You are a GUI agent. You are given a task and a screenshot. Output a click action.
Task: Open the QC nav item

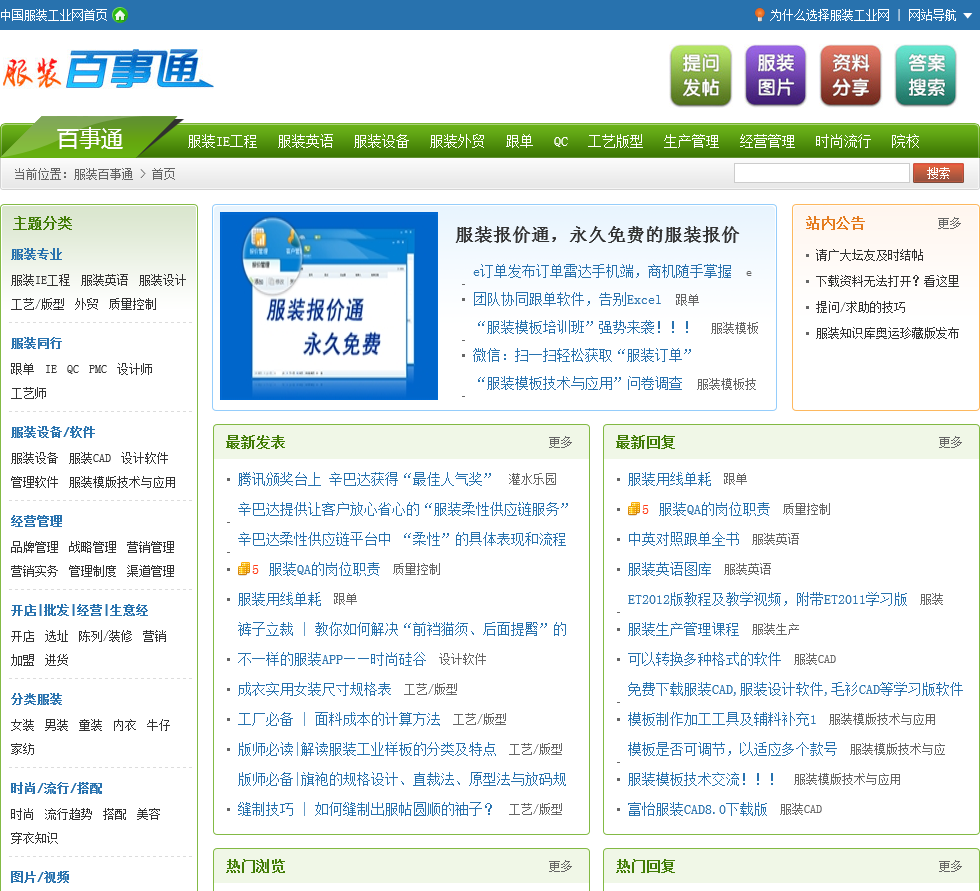(561, 142)
